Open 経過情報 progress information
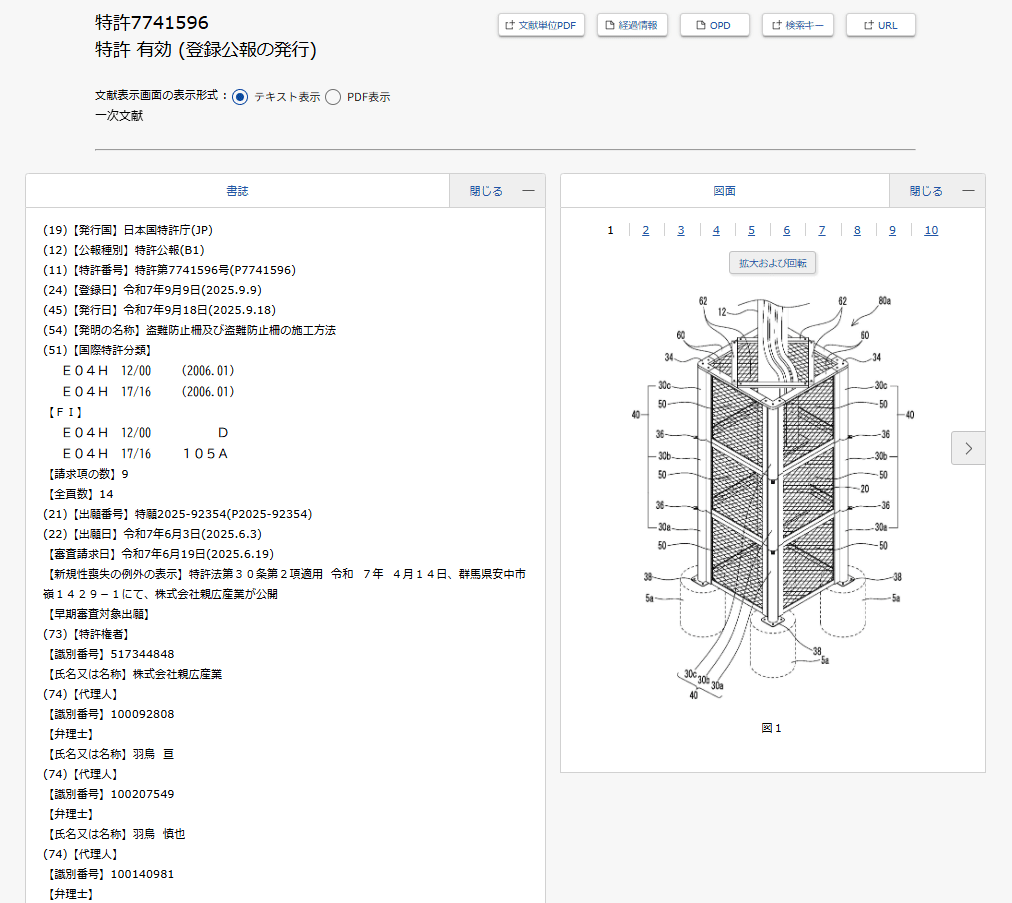The height and width of the screenshot is (903, 1012). [632, 25]
